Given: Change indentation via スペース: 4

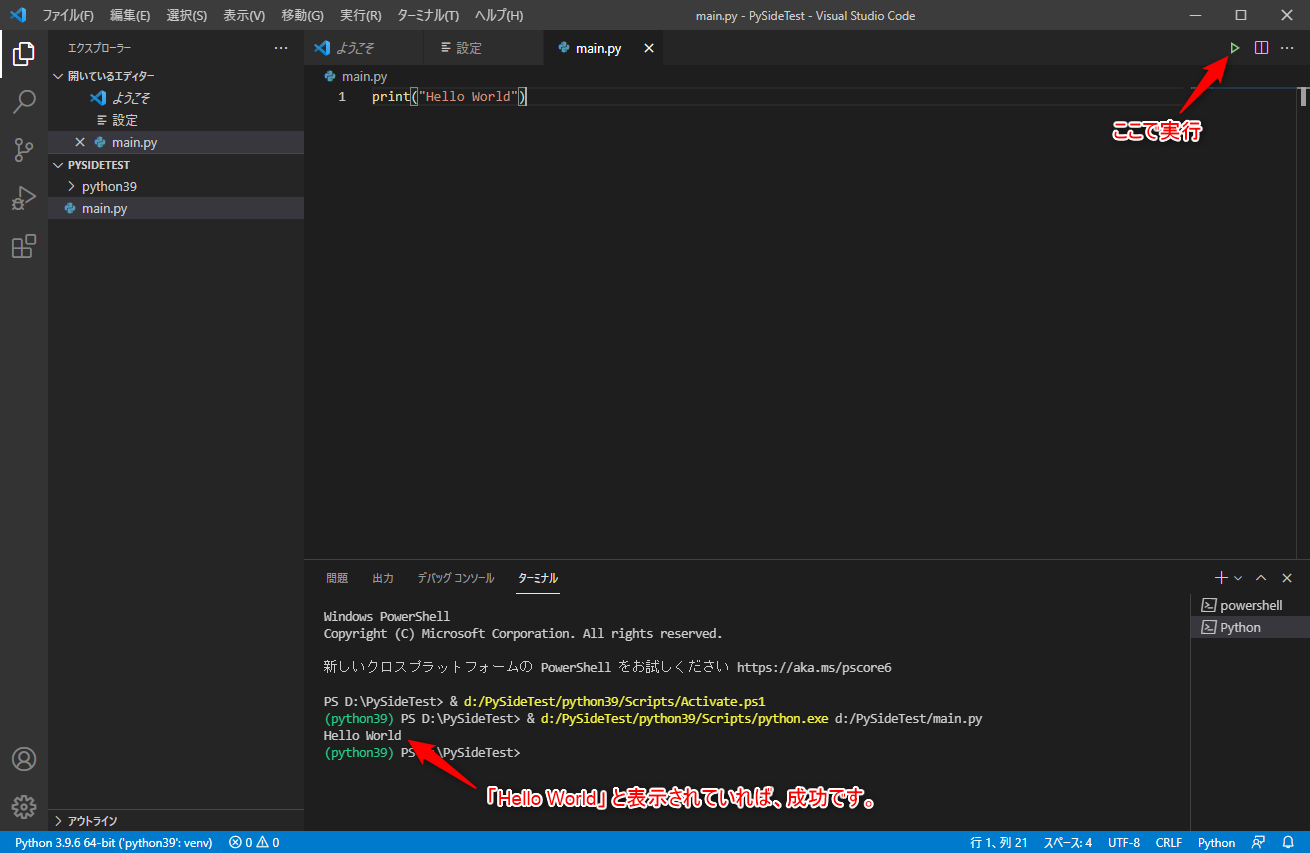Looking at the screenshot, I should tap(1068, 842).
